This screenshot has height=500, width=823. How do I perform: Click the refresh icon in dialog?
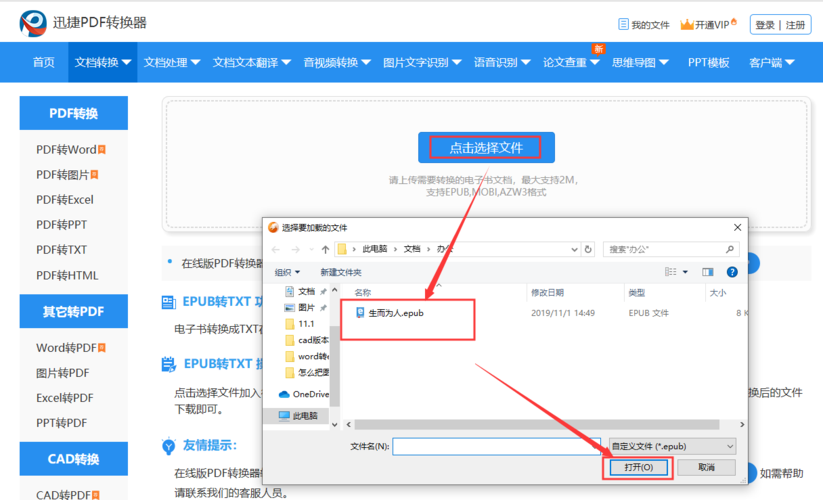588,249
